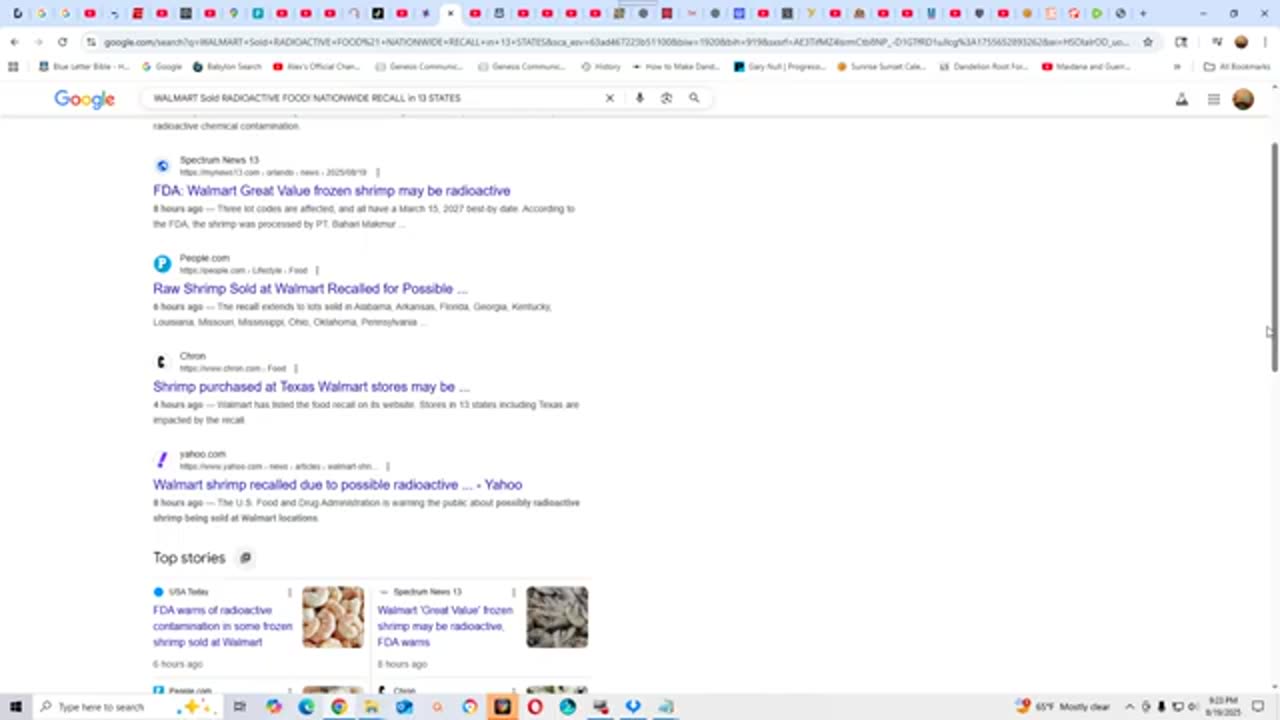The image size is (1280, 720).
Task: Open more options for yahoo.com result
Action: click(388, 466)
